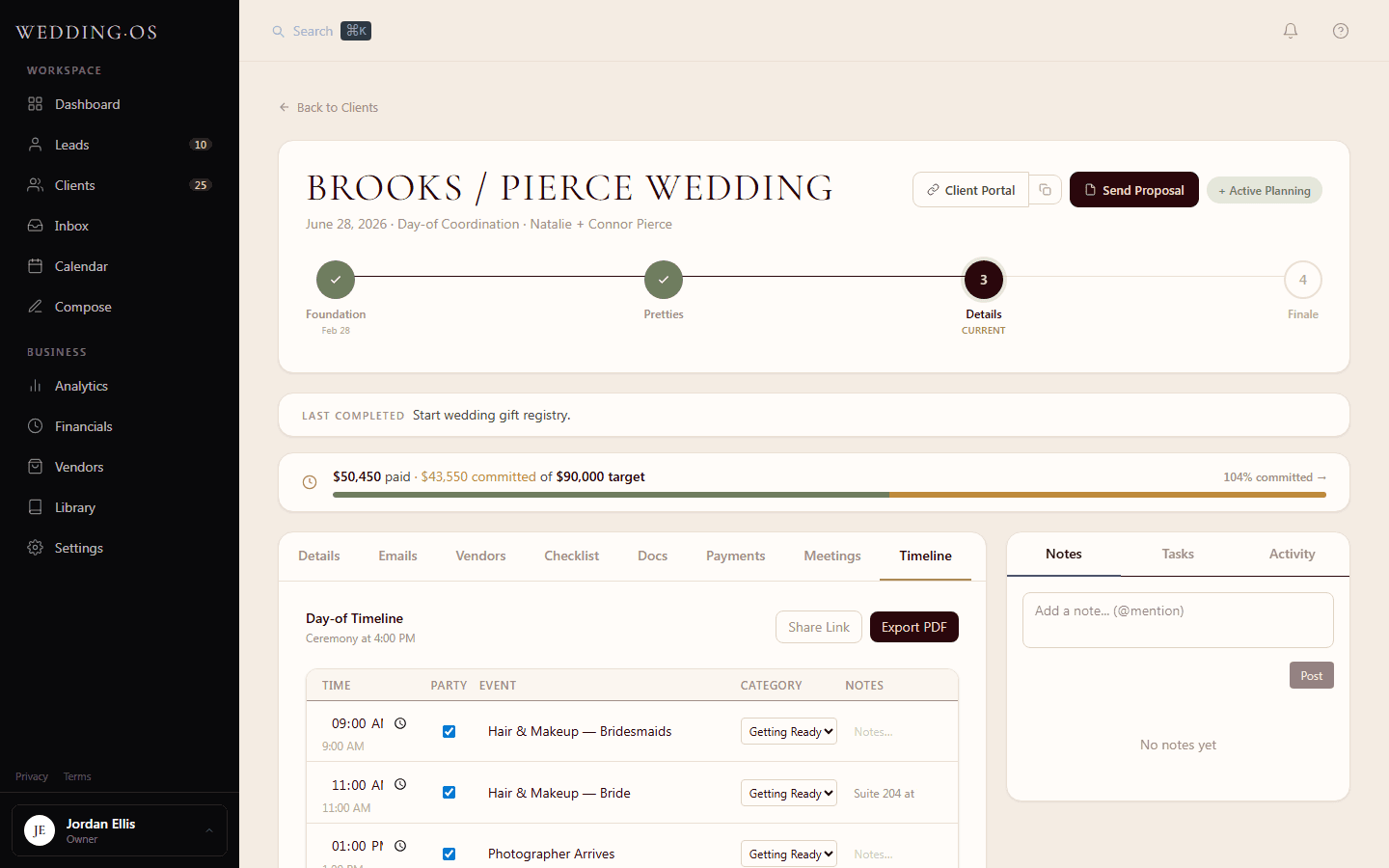This screenshot has width=1389, height=868.
Task: Open category dropdown for Photographer Arrives
Action: pyautogui.click(x=789, y=854)
